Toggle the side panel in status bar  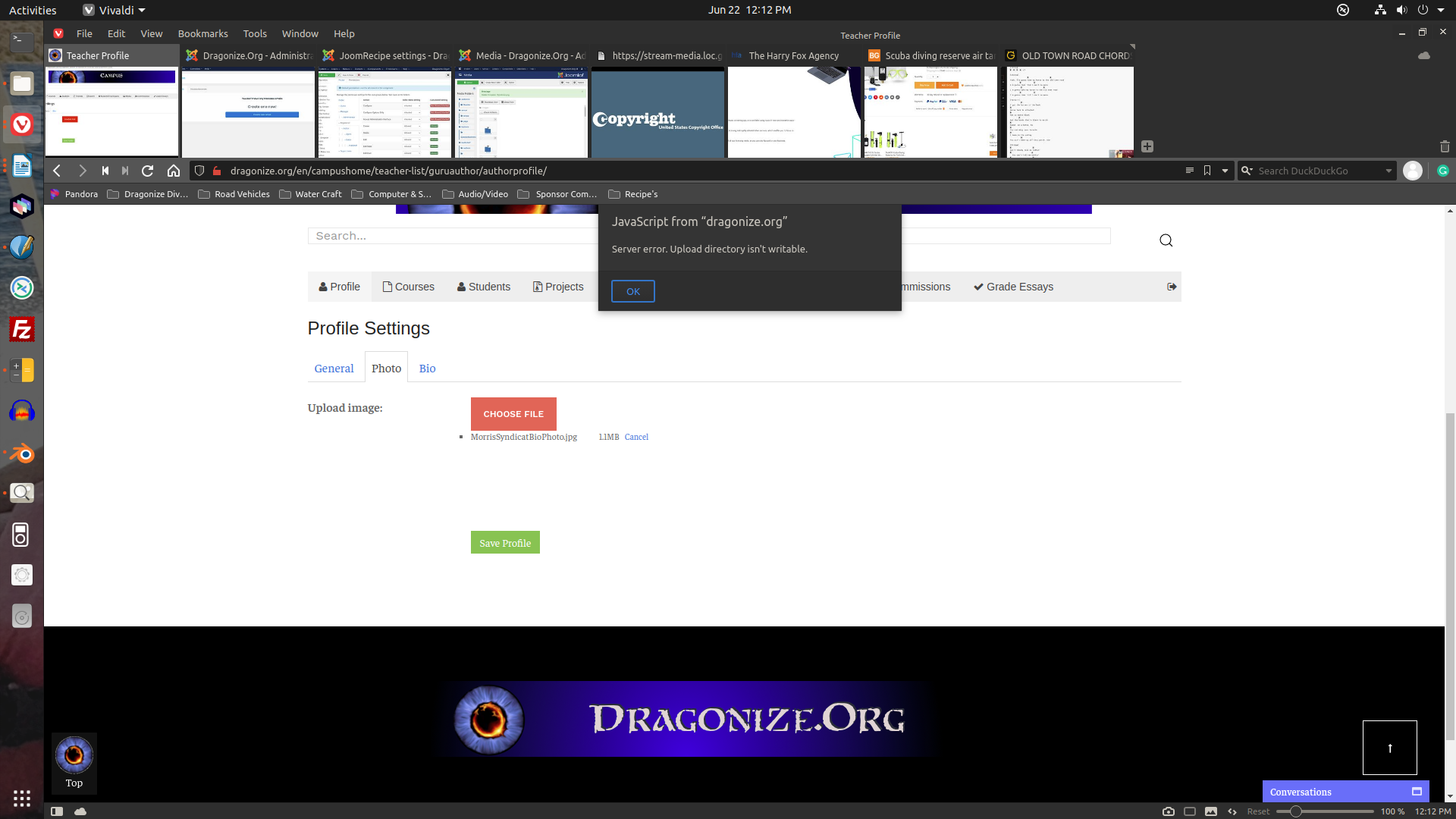[x=57, y=811]
